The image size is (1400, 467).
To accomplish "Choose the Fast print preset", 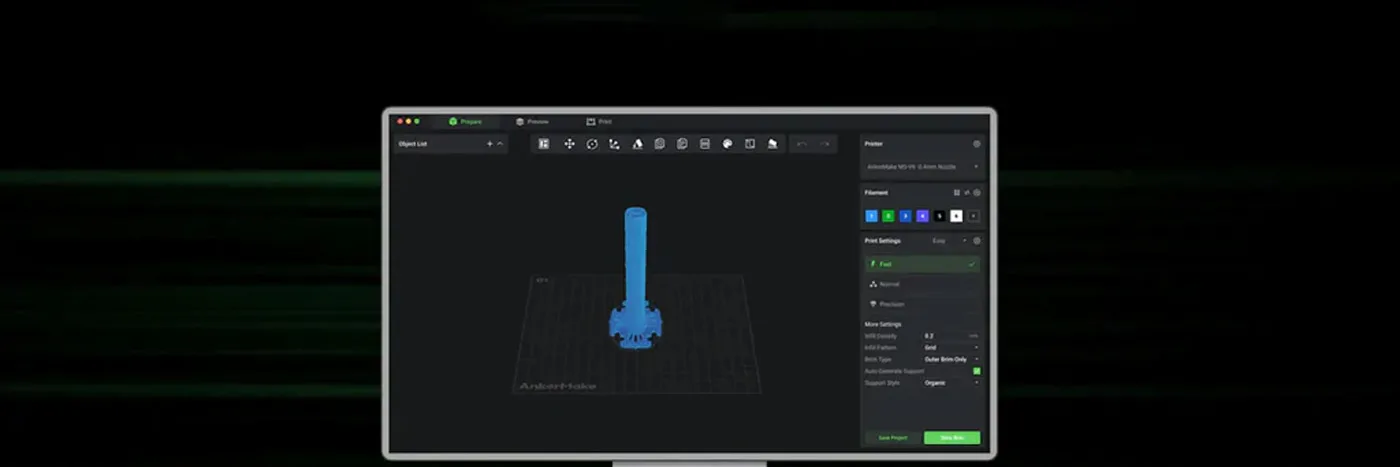I will tap(922, 264).
